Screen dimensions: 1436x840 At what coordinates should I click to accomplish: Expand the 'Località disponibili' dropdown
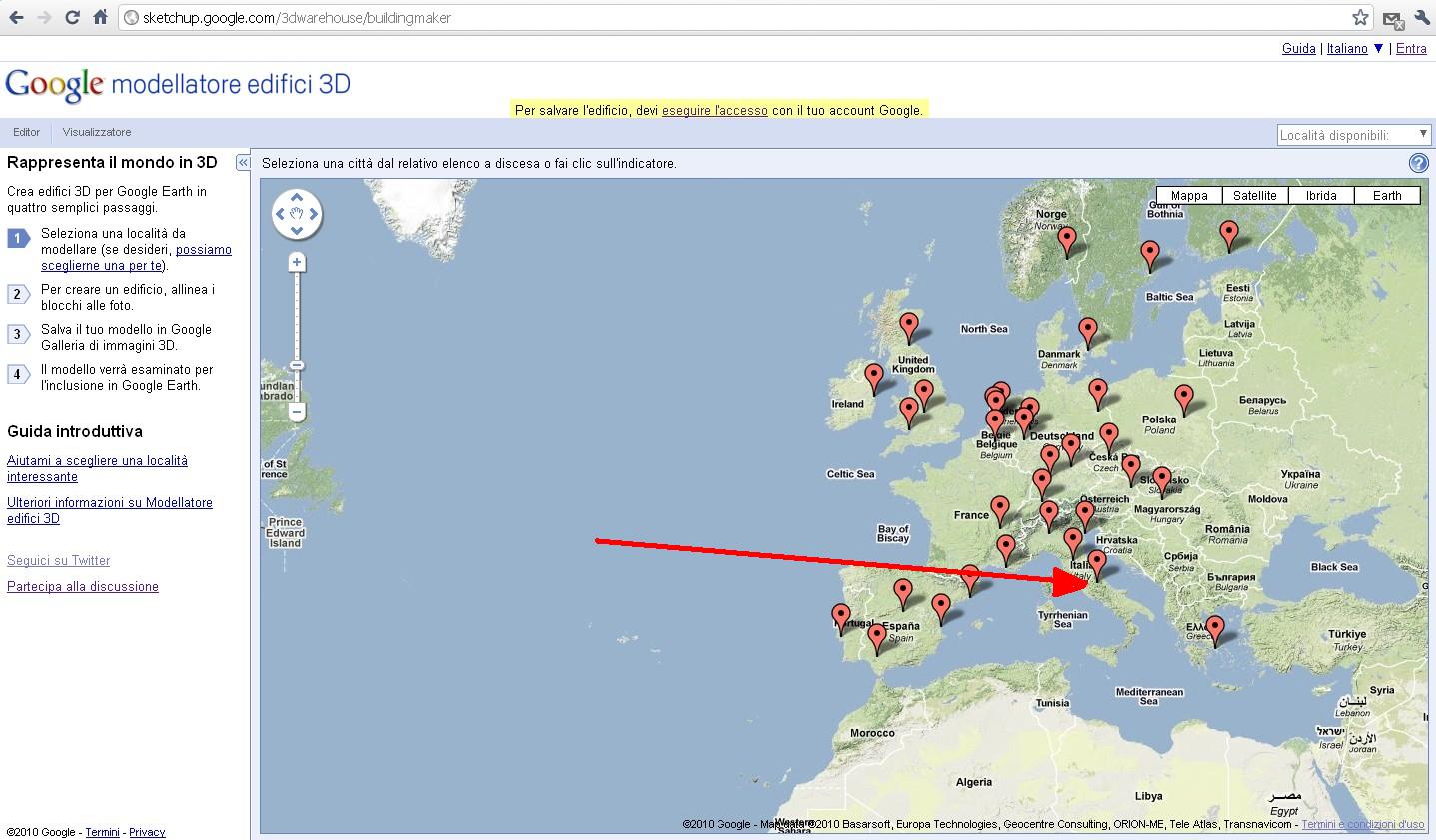coord(1354,135)
